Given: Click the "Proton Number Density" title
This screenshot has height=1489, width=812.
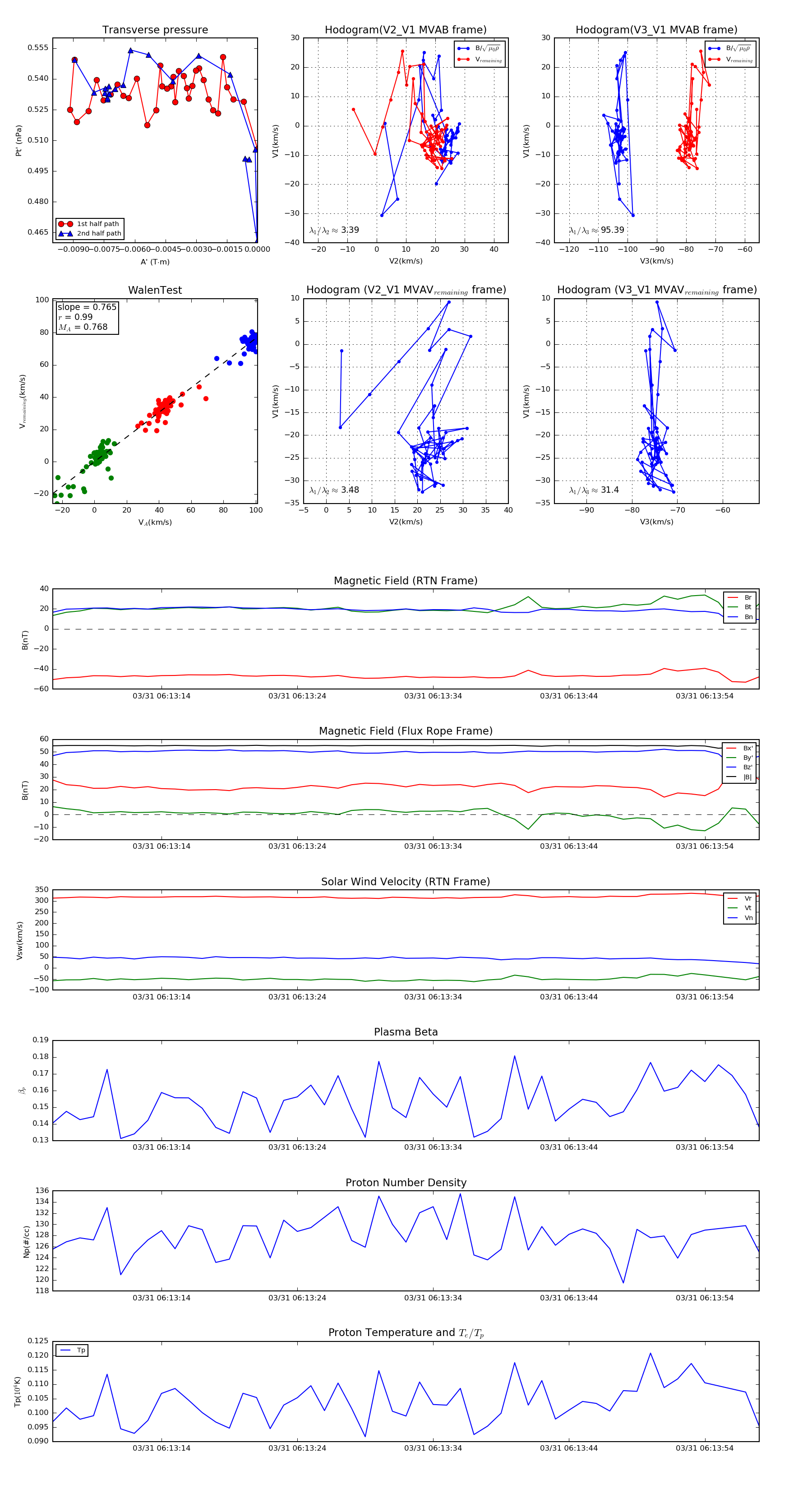Looking at the screenshot, I should [406, 1183].
